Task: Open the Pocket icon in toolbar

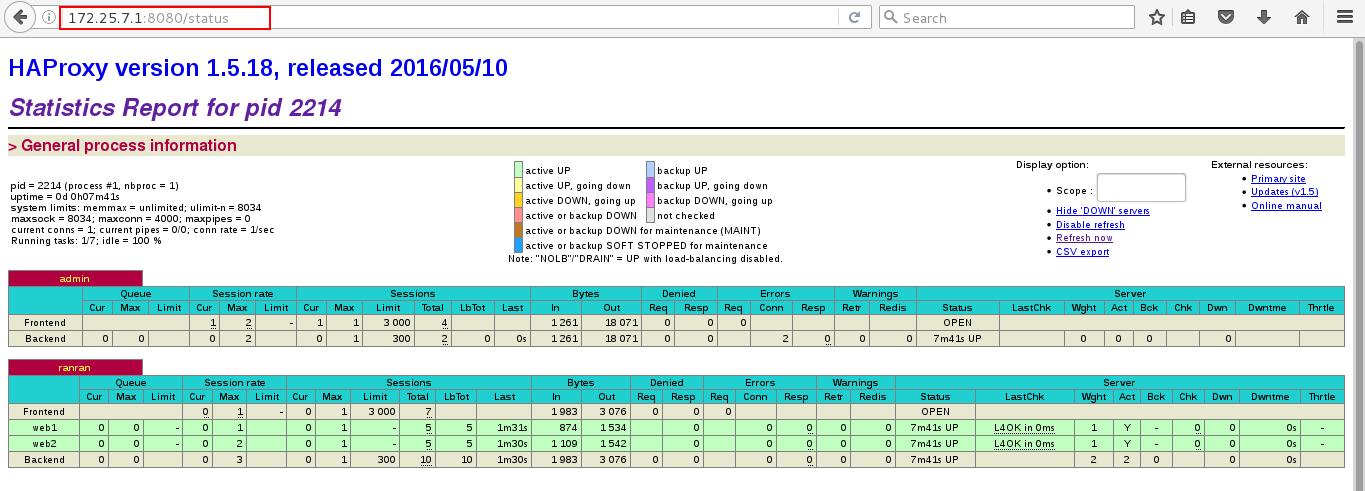Action: (x=1226, y=17)
